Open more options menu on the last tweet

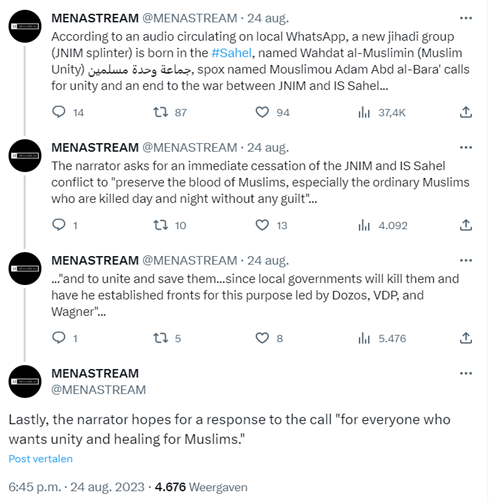pyautogui.click(x=466, y=373)
